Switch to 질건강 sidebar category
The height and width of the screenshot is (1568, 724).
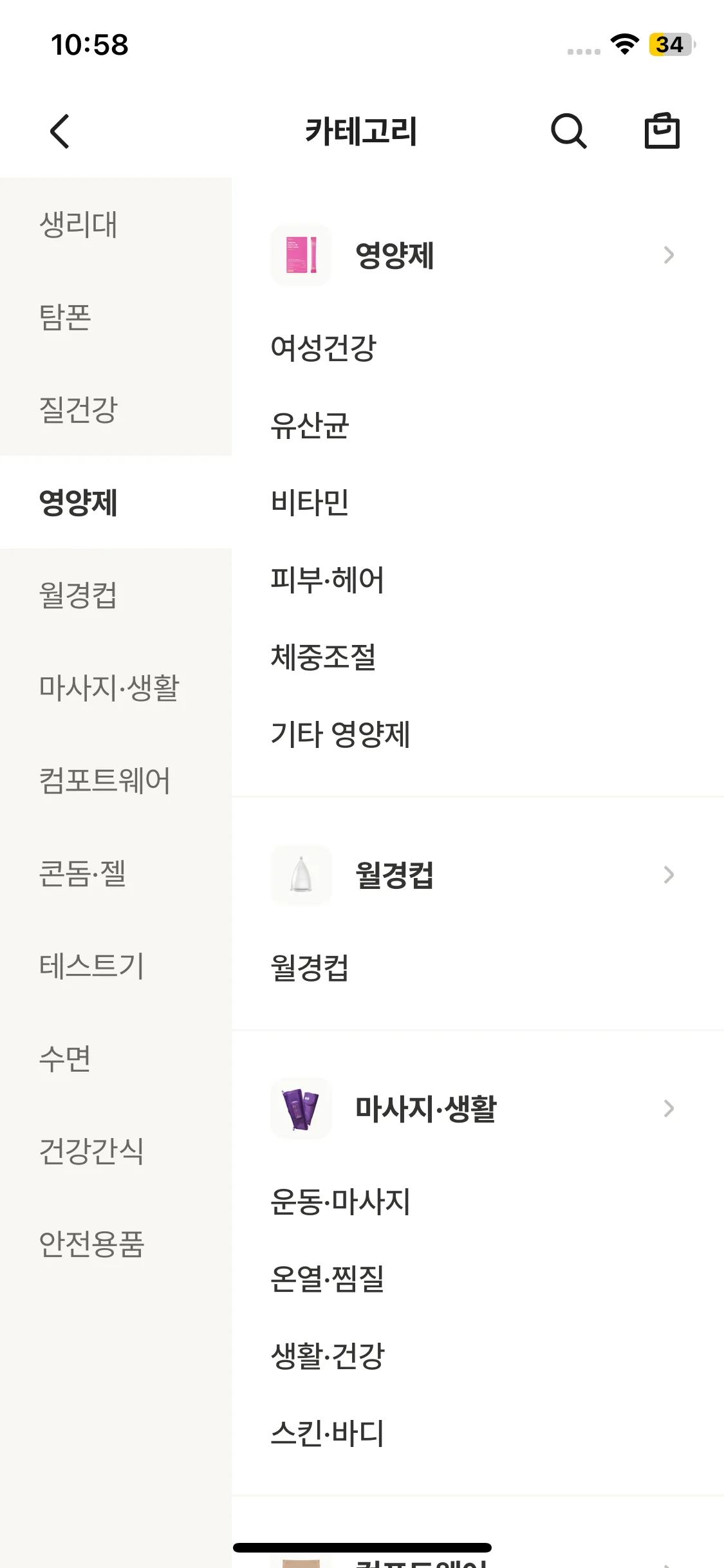(x=79, y=410)
